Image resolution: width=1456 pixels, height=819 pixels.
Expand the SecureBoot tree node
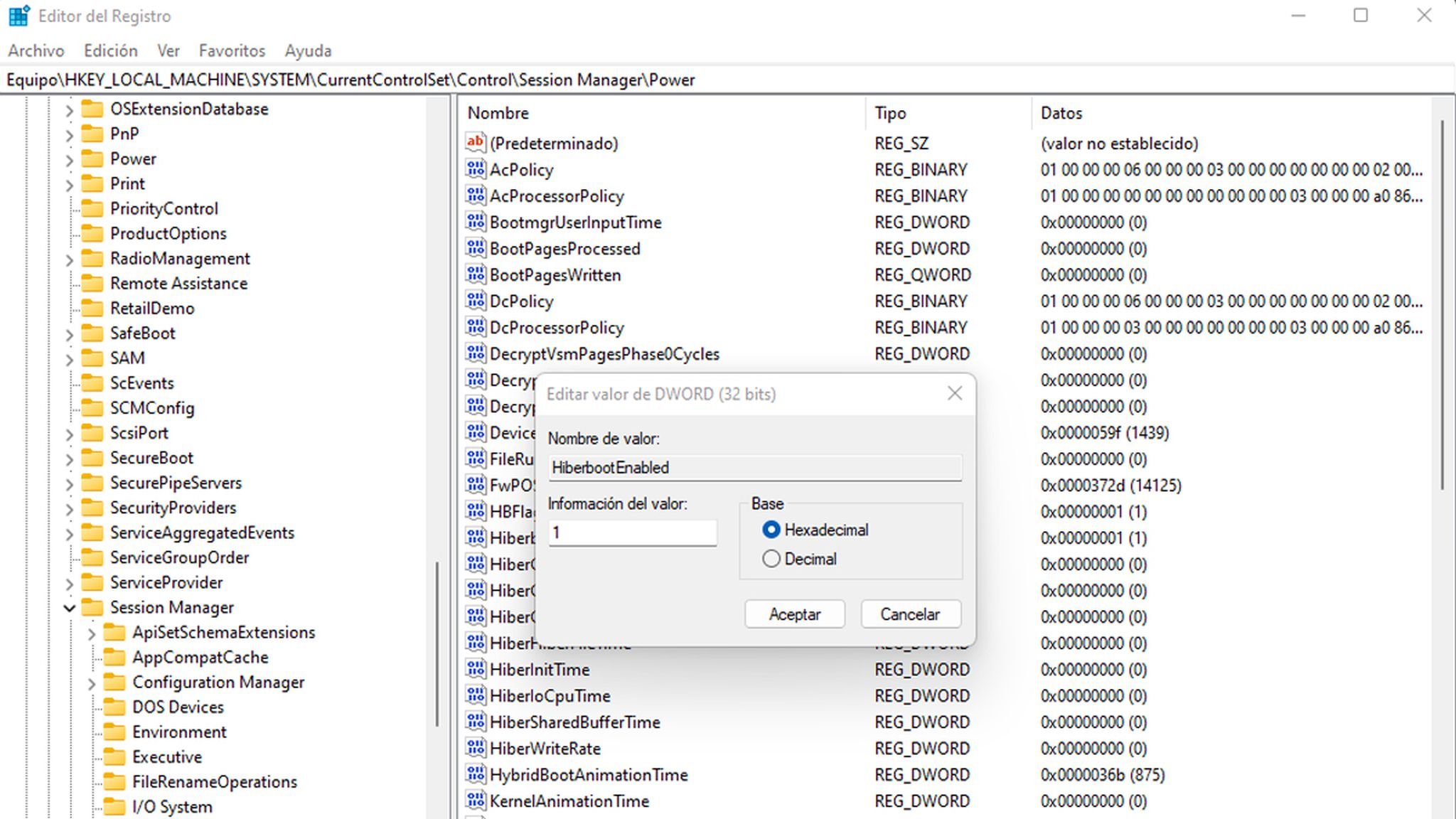(x=68, y=458)
